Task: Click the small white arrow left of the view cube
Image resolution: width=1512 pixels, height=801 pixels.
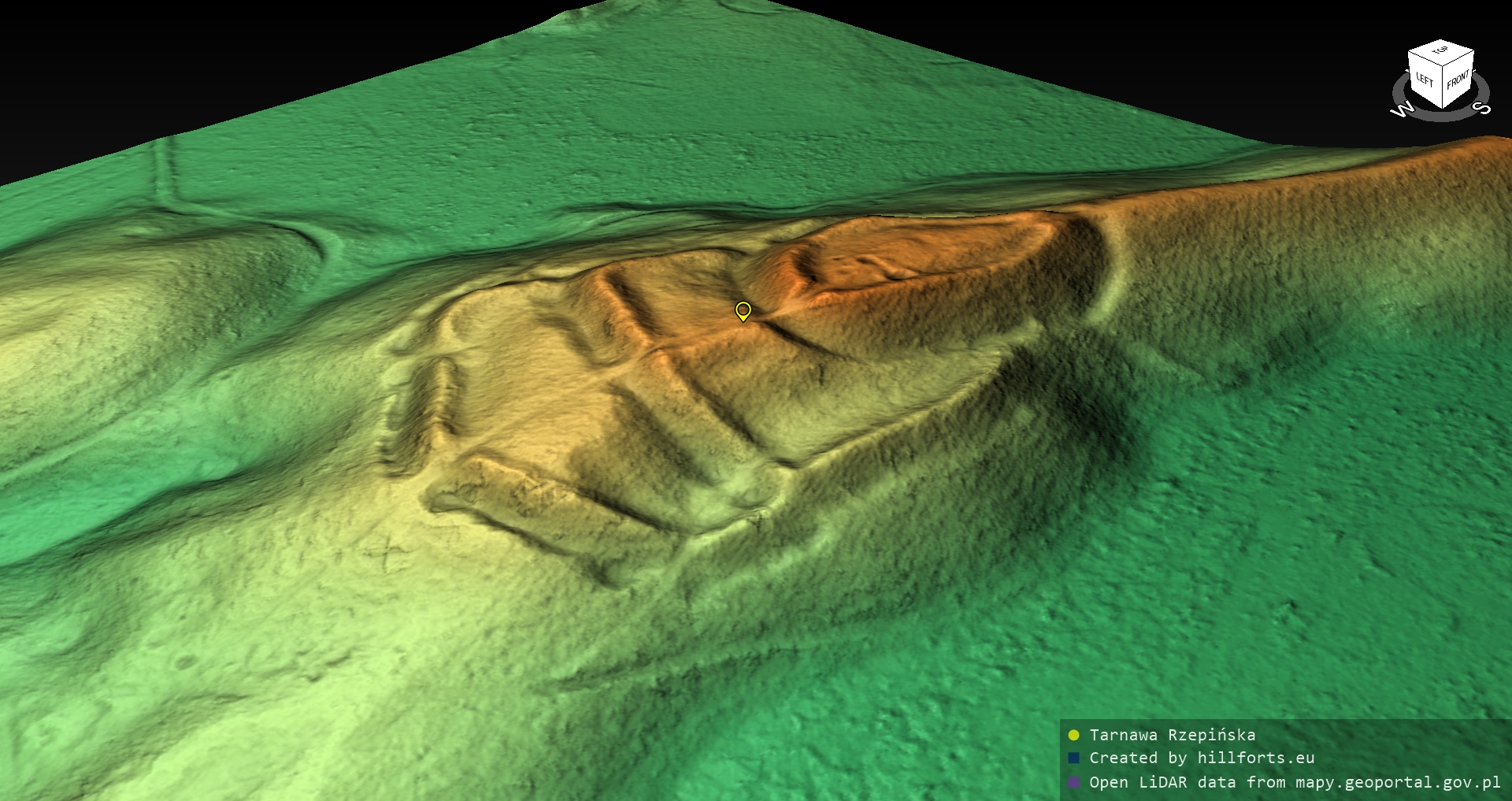Action: (x=1406, y=72)
